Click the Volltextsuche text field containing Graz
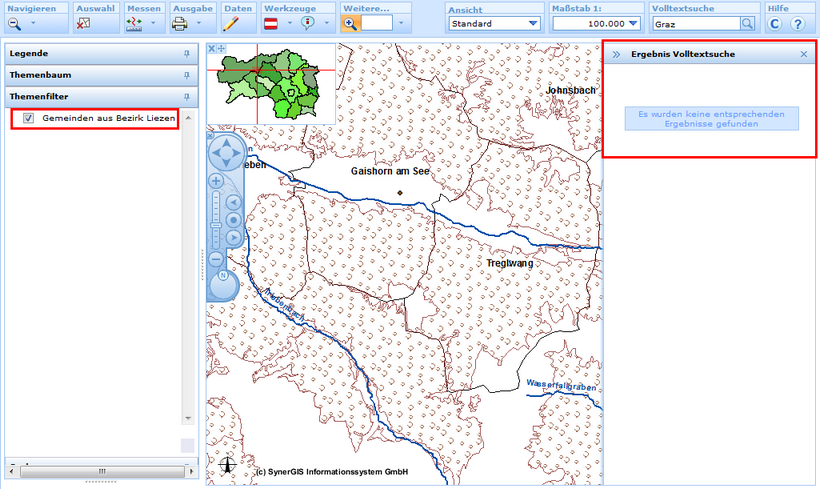This screenshot has height=489, width=820. pyautogui.click(x=695, y=23)
